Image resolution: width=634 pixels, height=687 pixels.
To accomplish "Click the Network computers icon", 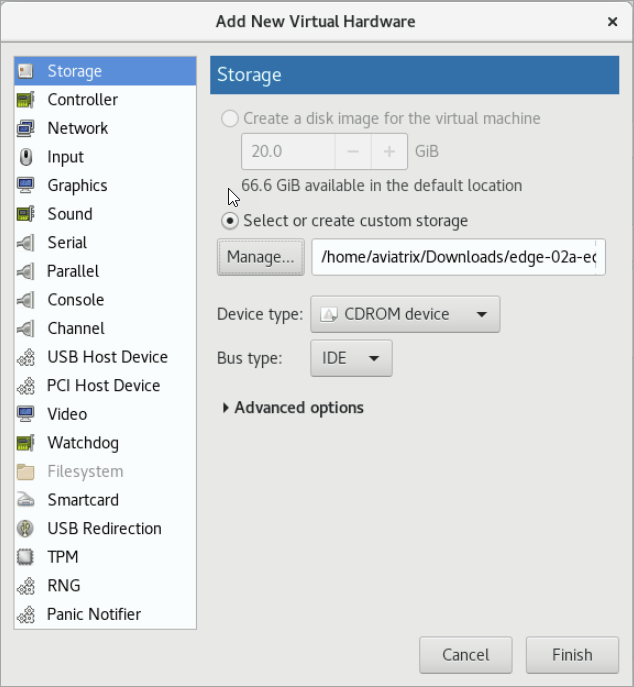I will [x=25, y=128].
